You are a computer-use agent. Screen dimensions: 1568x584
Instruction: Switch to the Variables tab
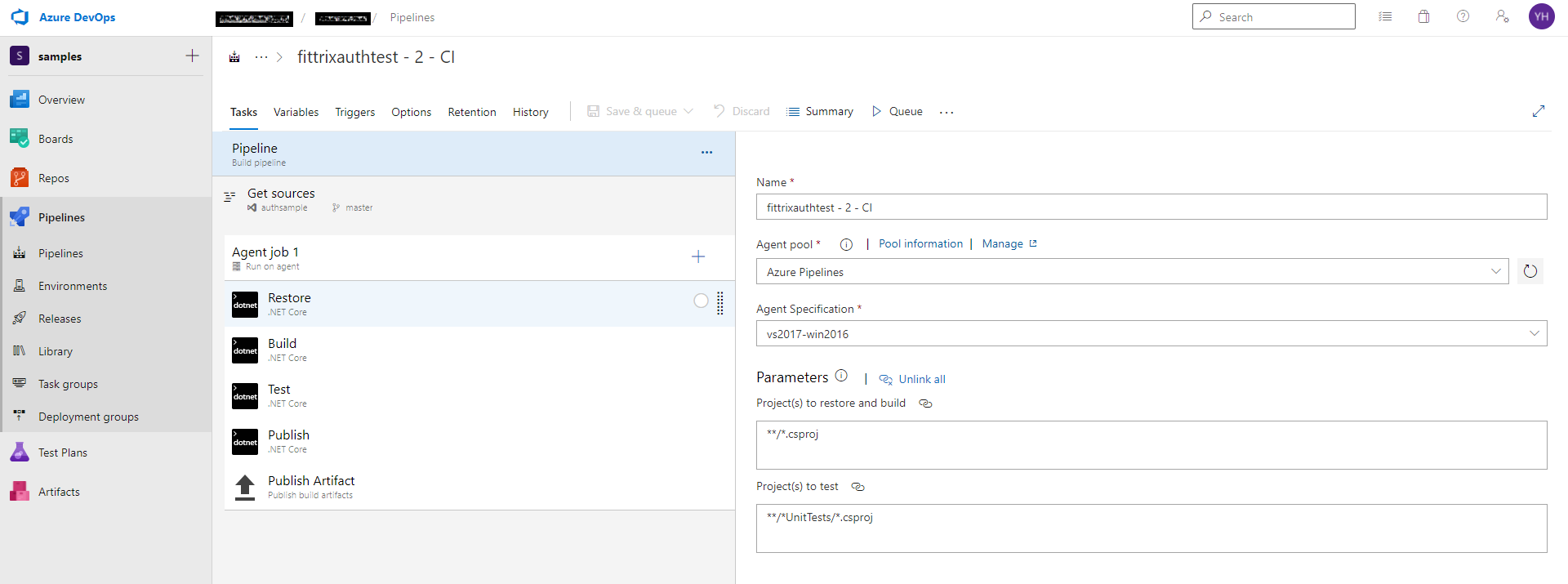296,112
